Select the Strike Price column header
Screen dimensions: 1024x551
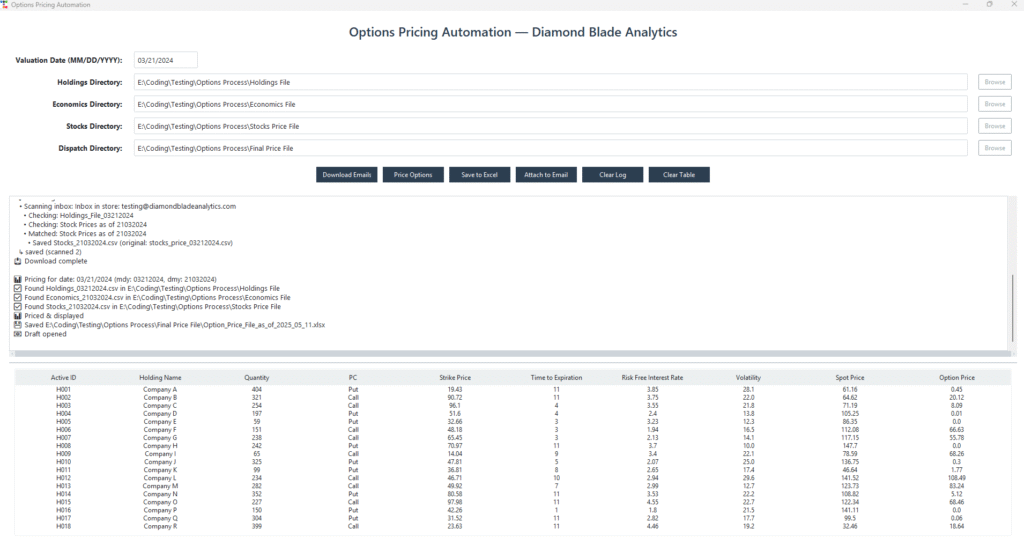tap(455, 378)
